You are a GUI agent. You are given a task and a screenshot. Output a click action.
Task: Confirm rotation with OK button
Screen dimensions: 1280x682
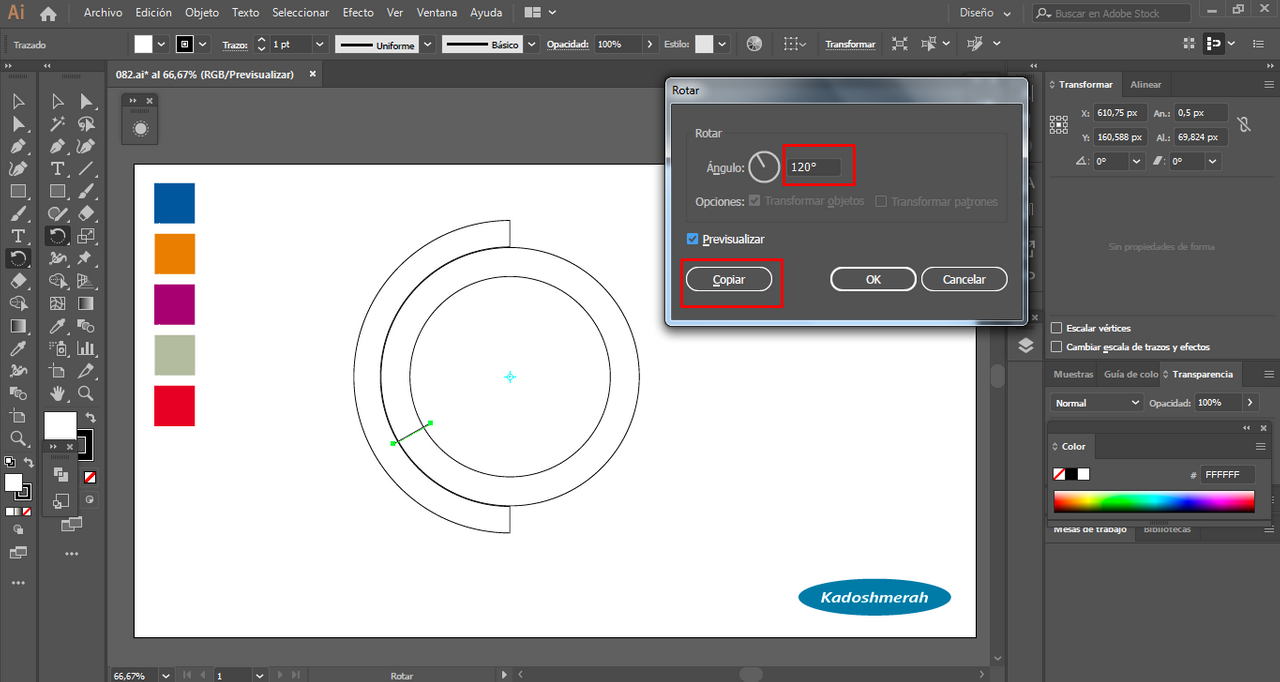[x=873, y=279]
